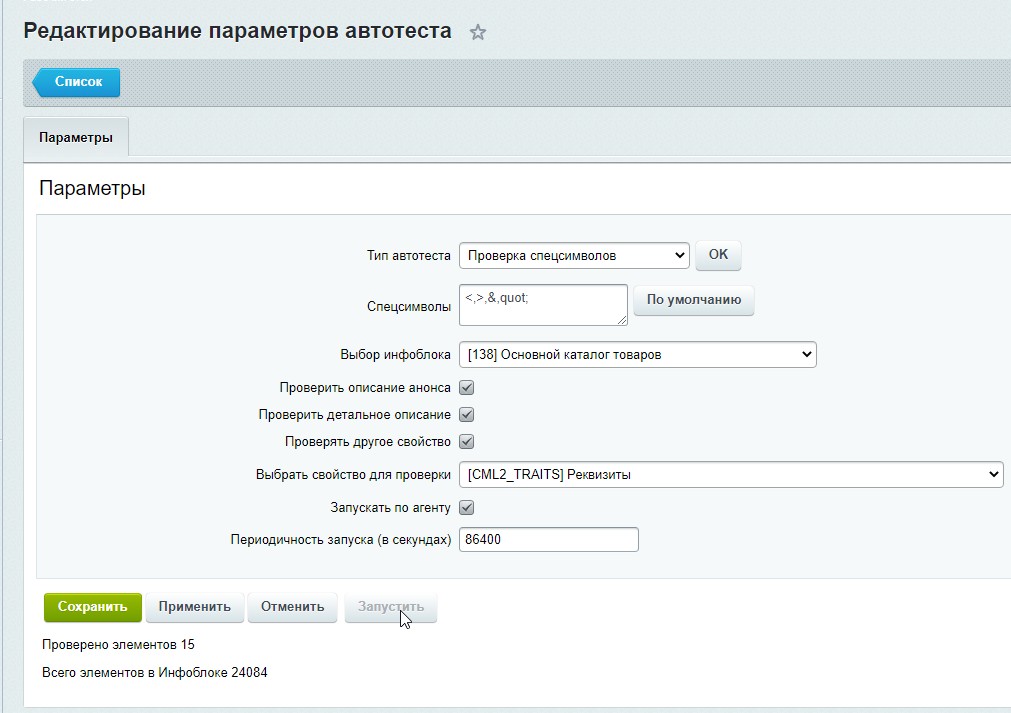Confirm autotest type with OK button

[x=718, y=255]
